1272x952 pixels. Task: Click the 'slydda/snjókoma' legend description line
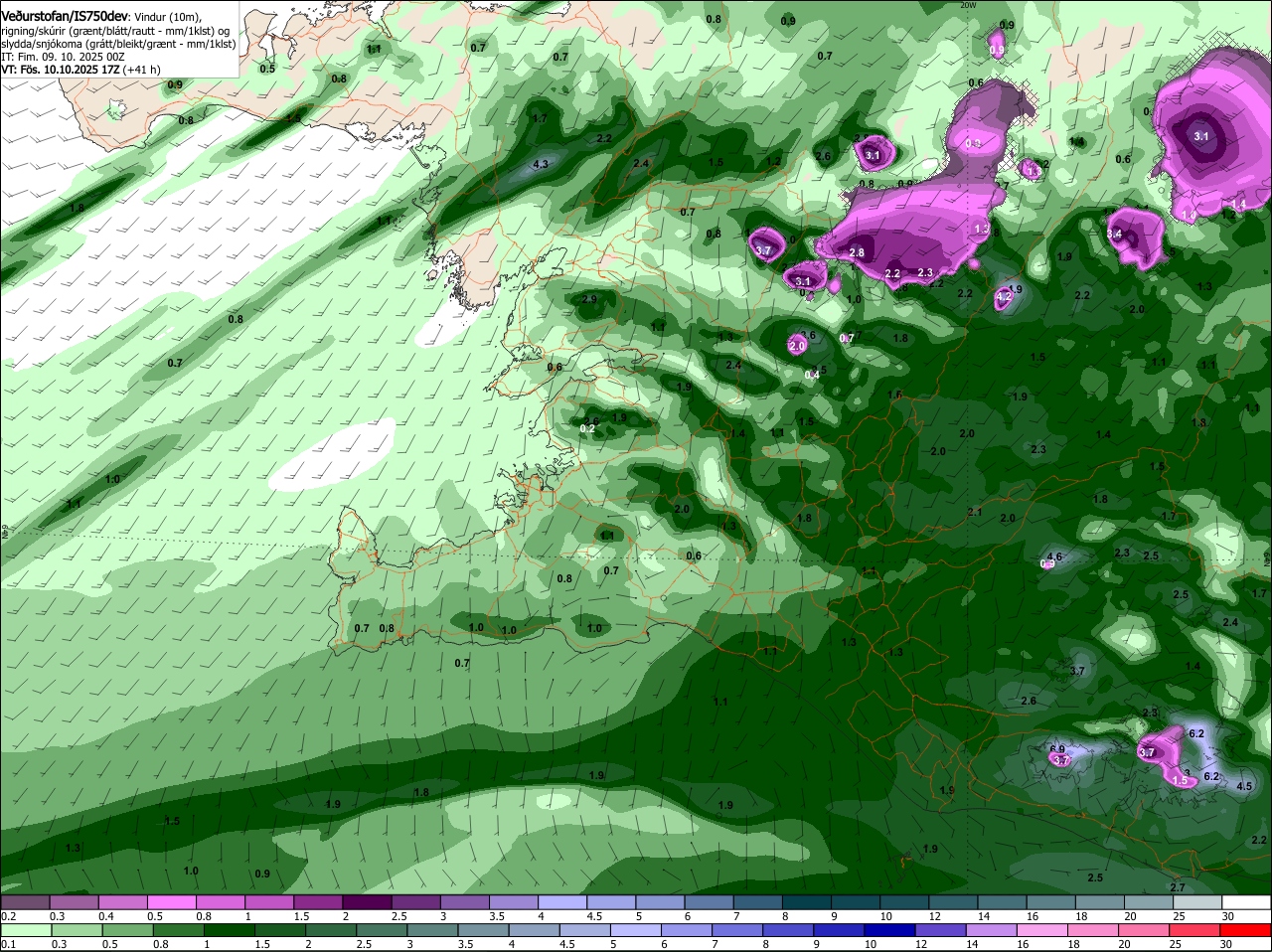pos(118,44)
